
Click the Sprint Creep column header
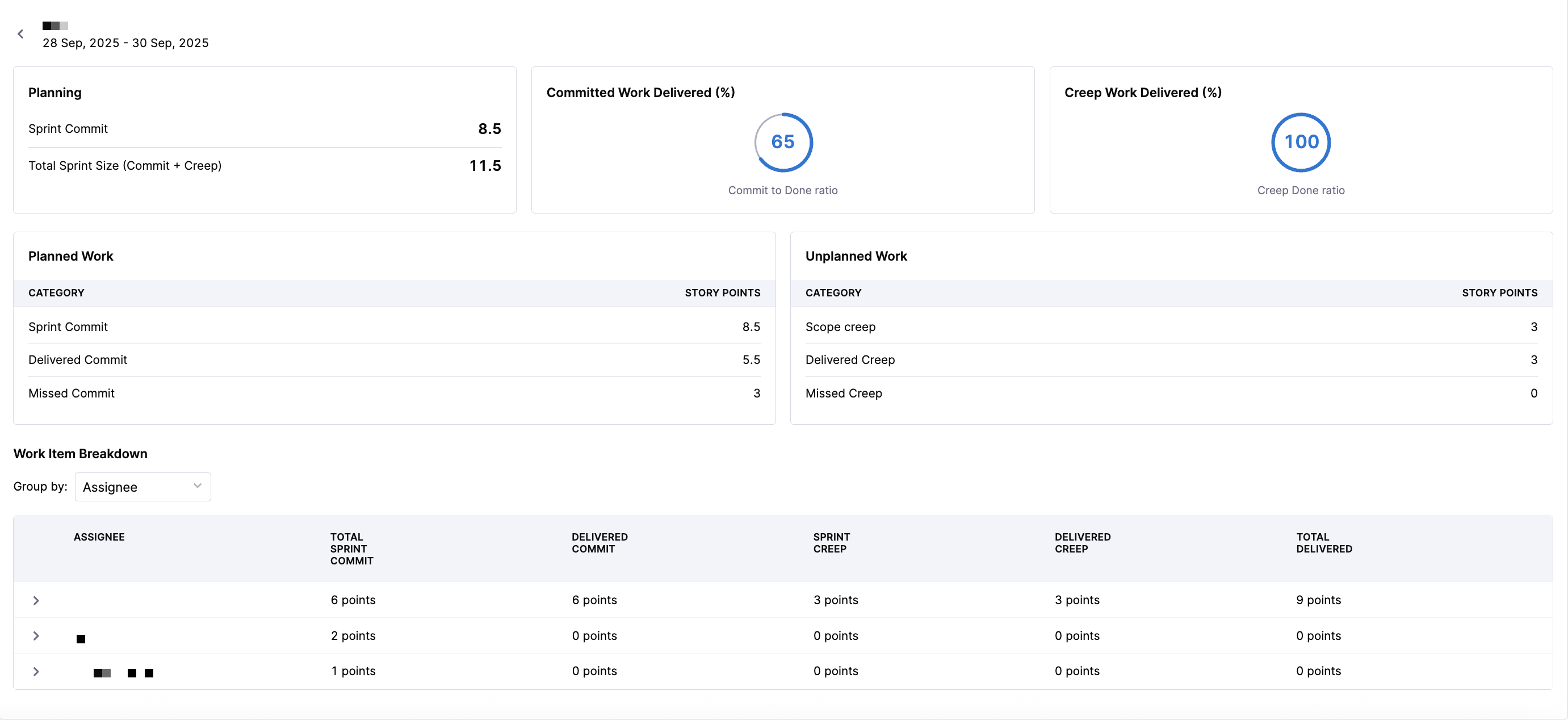click(831, 543)
